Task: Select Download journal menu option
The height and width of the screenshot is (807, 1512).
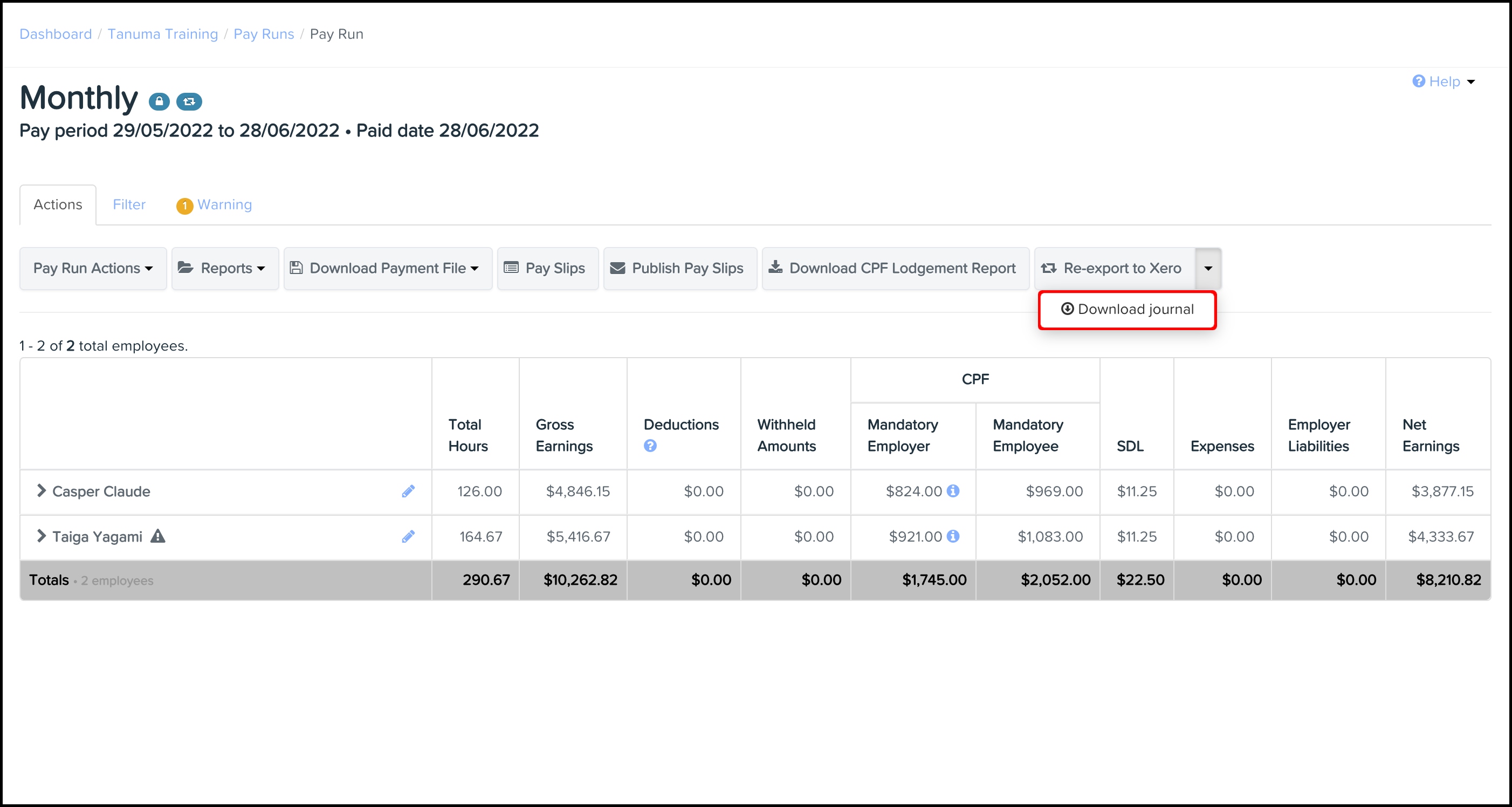Action: tap(1127, 310)
